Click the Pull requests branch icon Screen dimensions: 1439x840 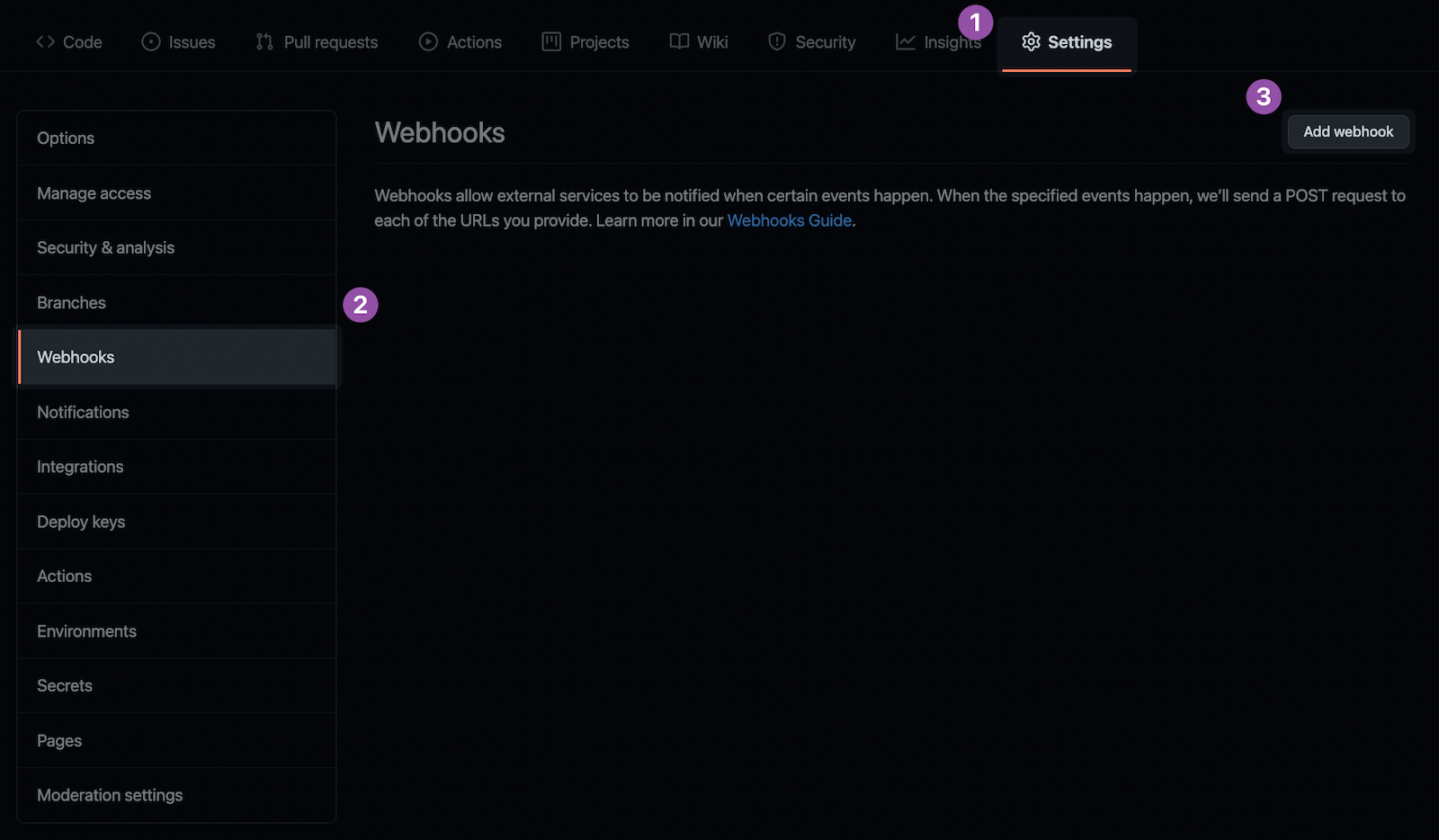point(264,42)
